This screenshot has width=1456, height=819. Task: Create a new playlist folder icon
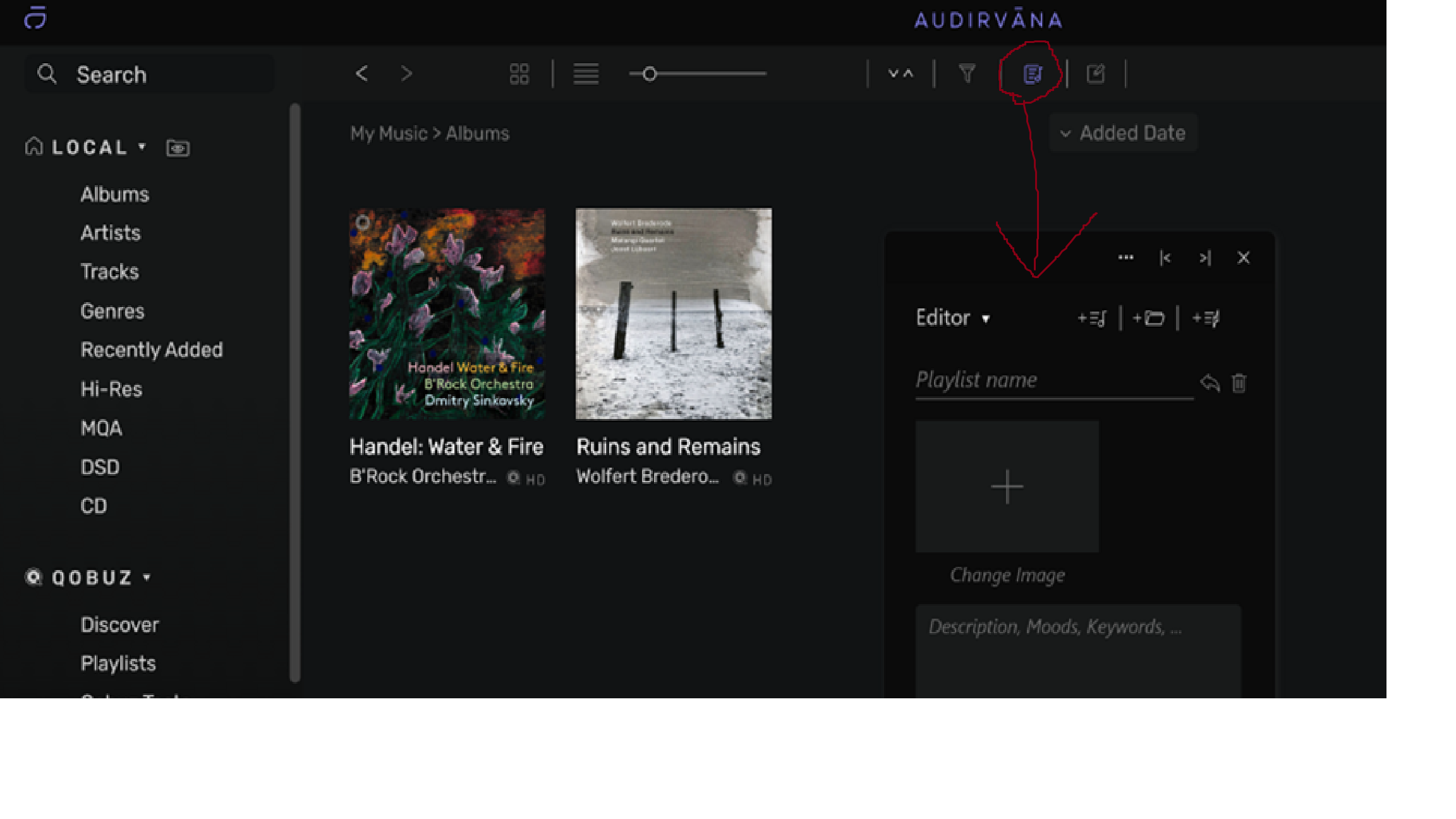pos(1148,318)
